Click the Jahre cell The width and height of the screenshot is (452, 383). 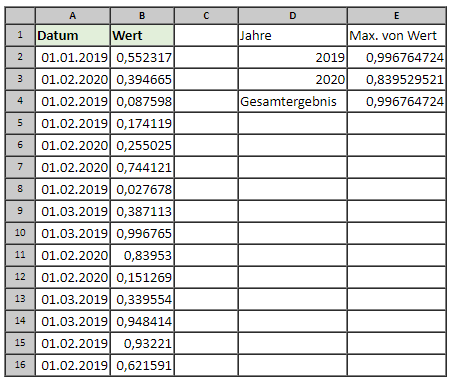click(293, 35)
